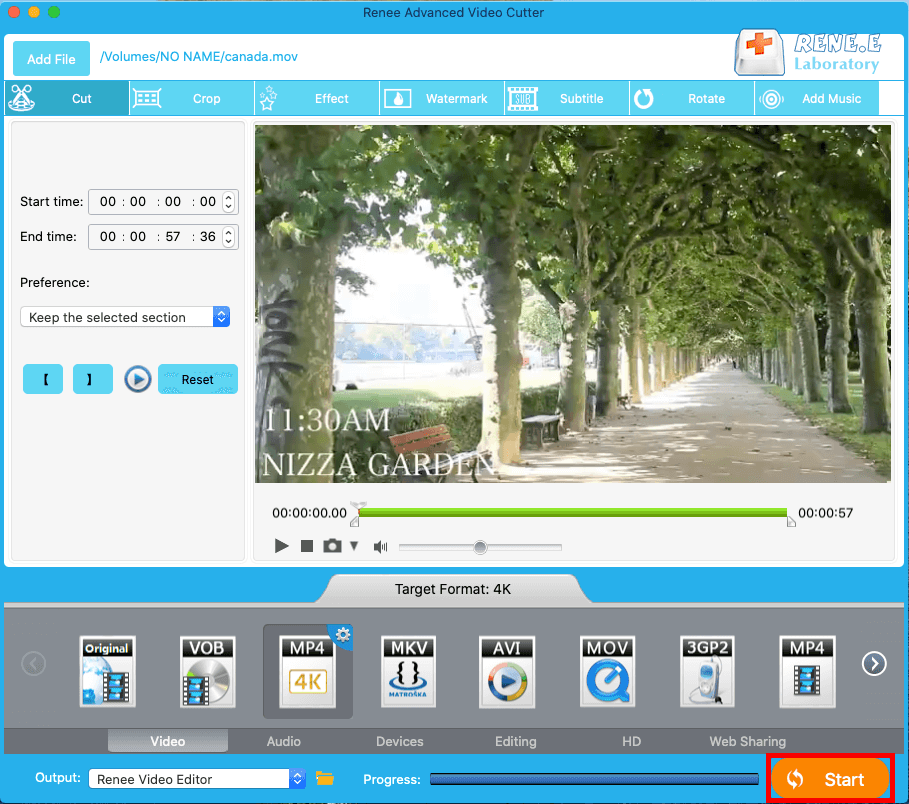This screenshot has height=804, width=909.
Task: Click the End time input field
Action: tap(163, 237)
